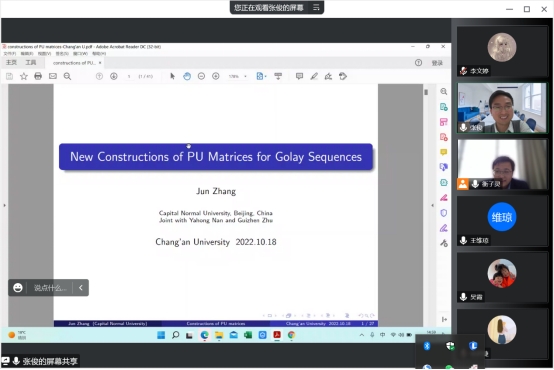Image resolution: width=554 pixels, height=370 pixels.
Task: Zoom out with the minus circle icon
Action: coord(201,76)
